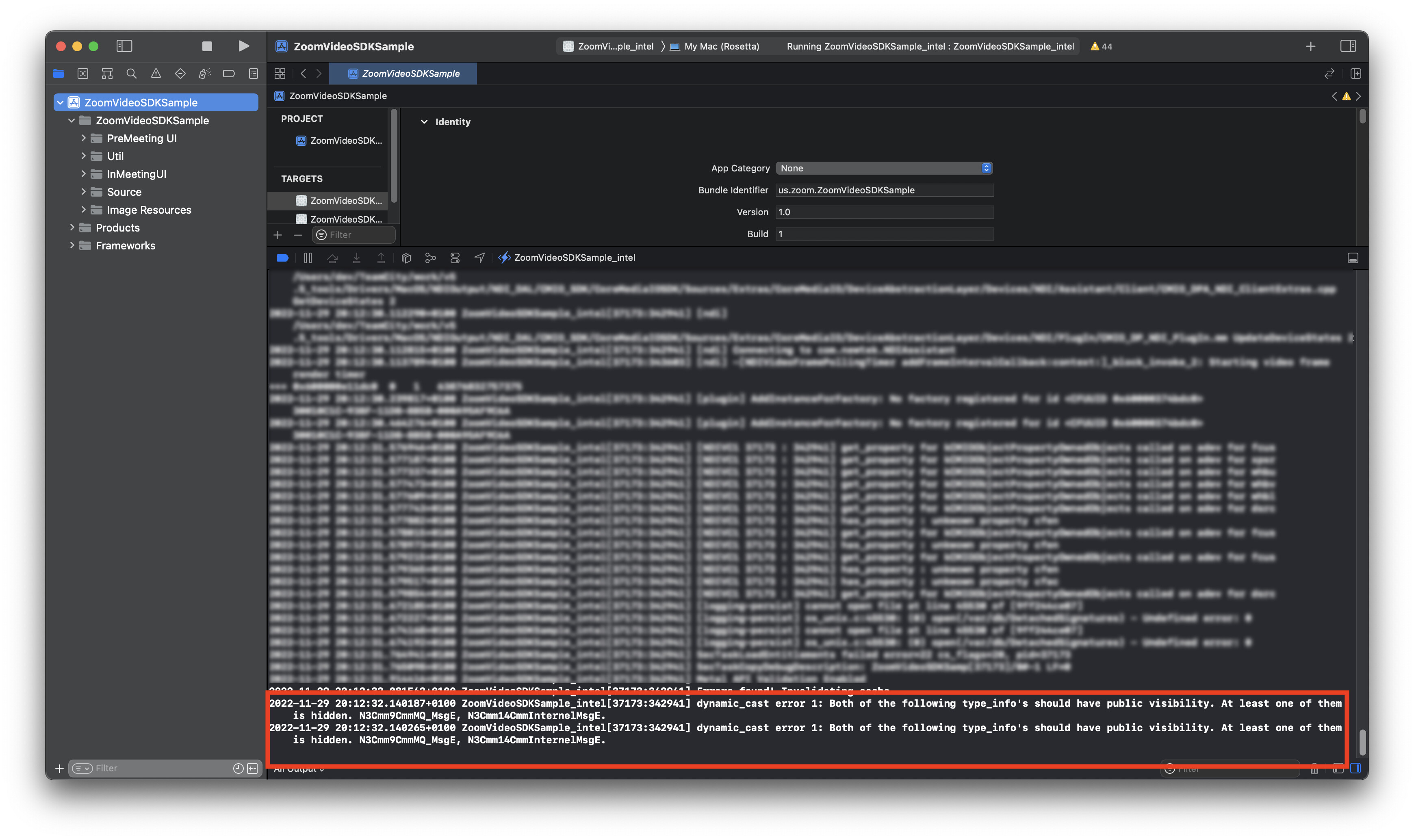Click the 44 warnings indicator
The image size is (1414, 840).
[1101, 46]
